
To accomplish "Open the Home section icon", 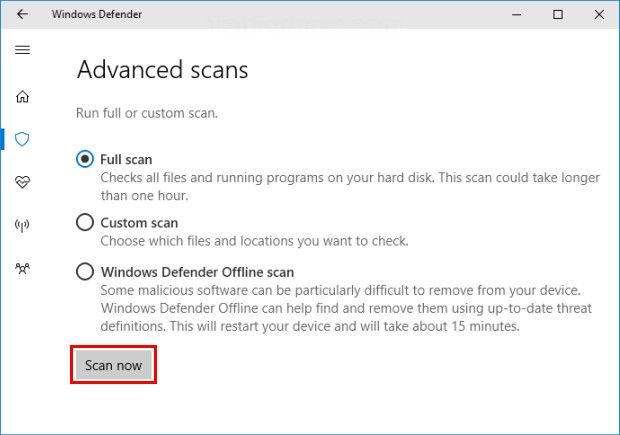I will [23, 96].
